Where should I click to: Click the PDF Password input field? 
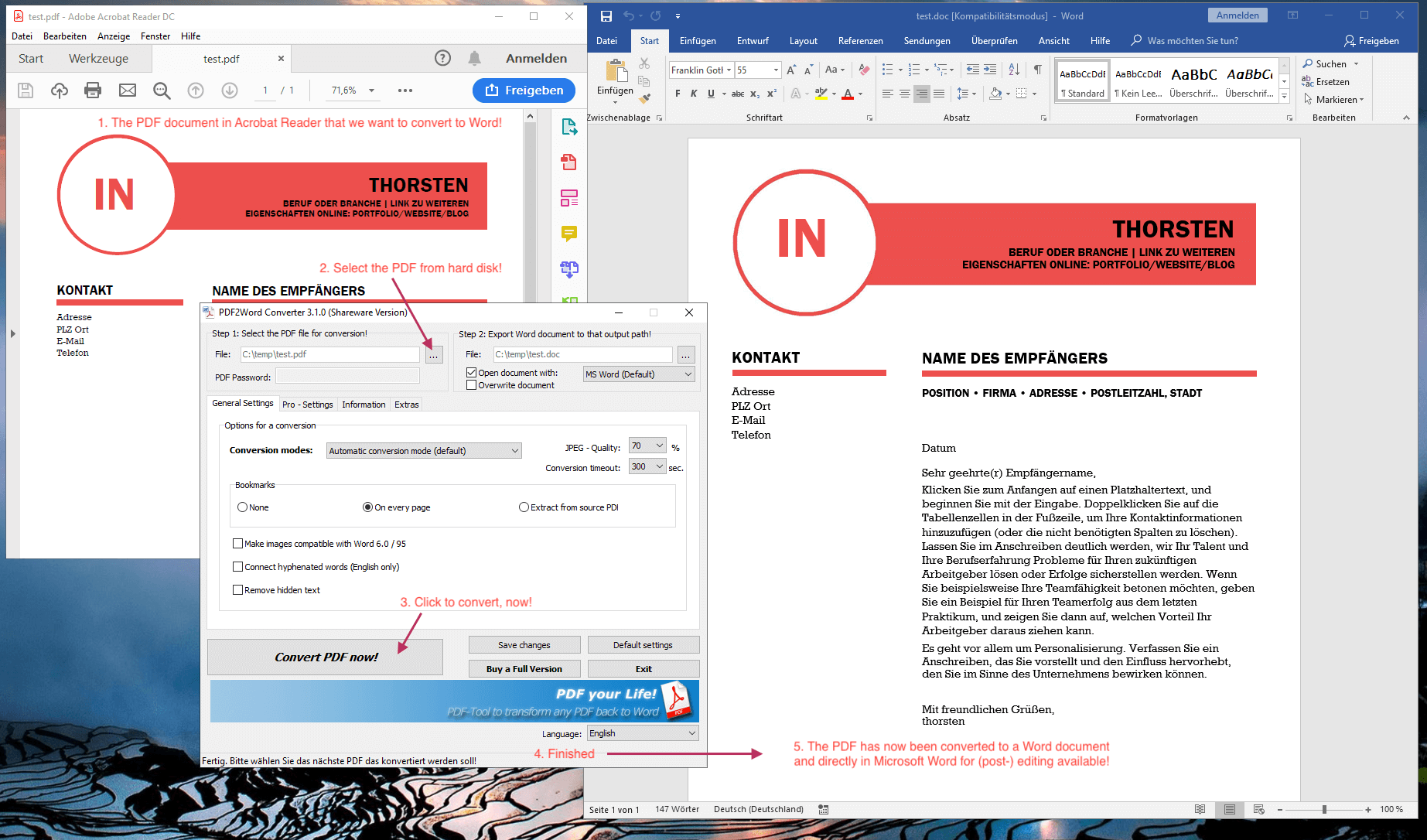[x=347, y=377]
